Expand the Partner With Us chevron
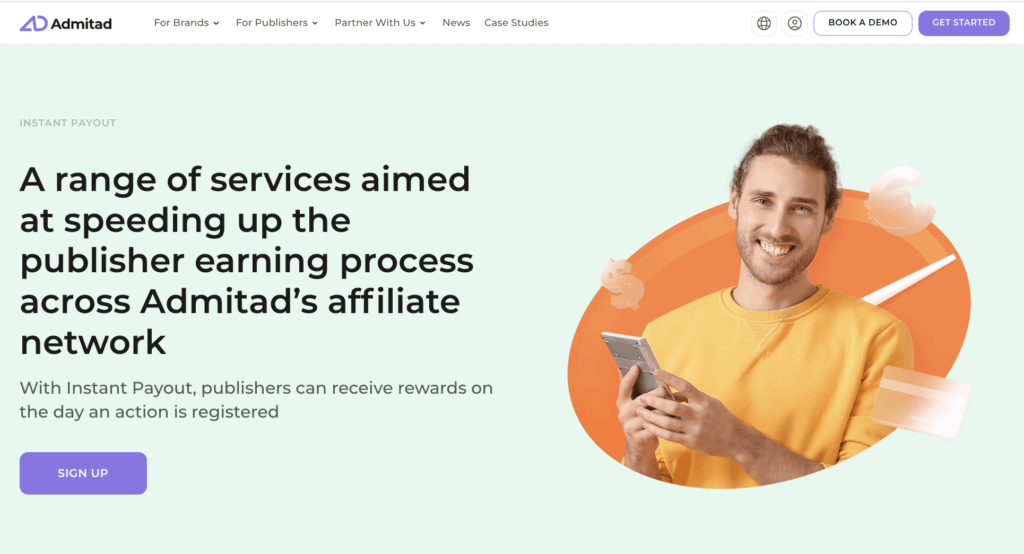This screenshot has width=1024, height=554. pyautogui.click(x=423, y=23)
